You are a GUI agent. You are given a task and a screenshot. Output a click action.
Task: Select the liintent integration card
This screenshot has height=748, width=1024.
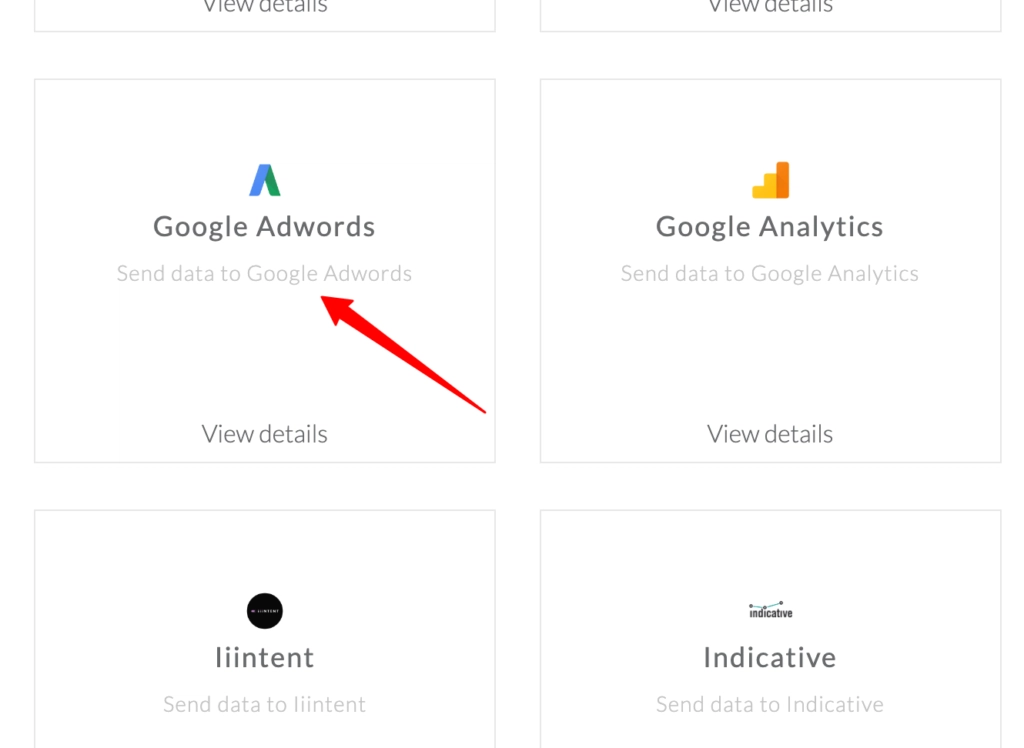click(264, 628)
